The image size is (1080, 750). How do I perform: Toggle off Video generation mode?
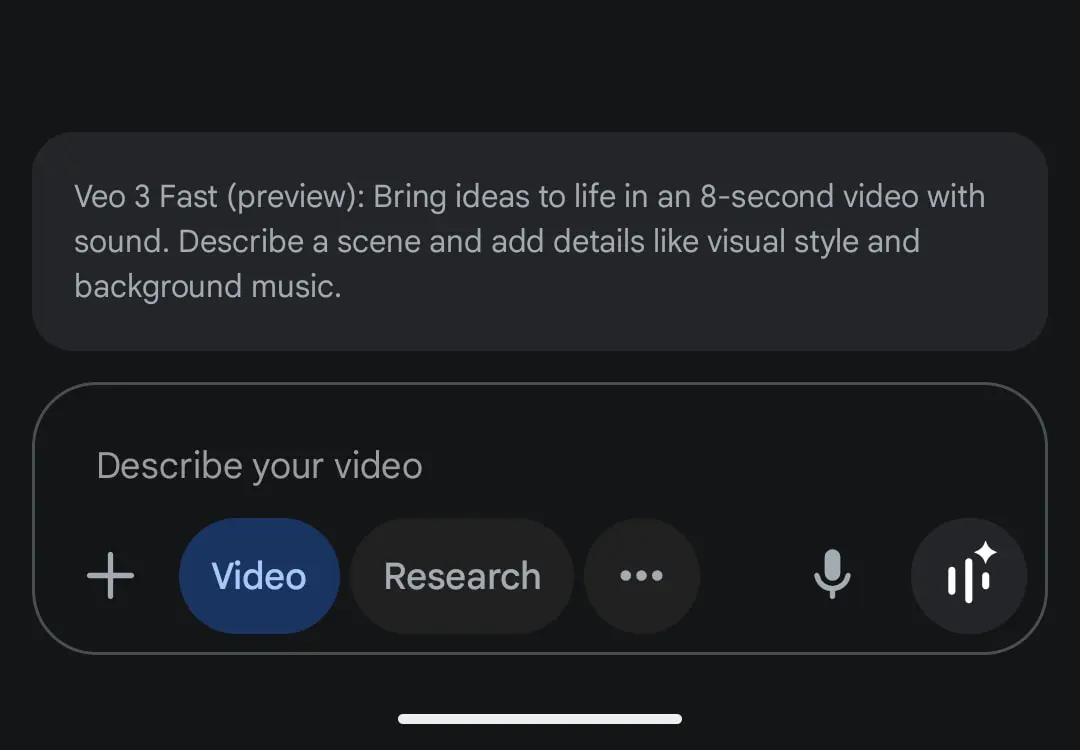tap(259, 576)
